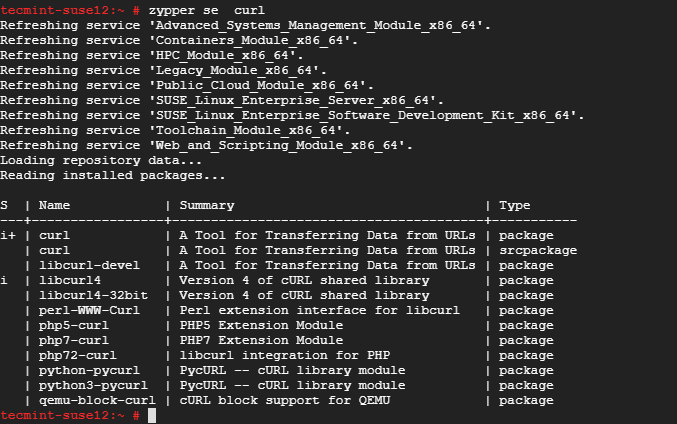The height and width of the screenshot is (424, 677).
Task: Click the 'i+' installed status marker
Action: pyautogui.click(x=8, y=235)
